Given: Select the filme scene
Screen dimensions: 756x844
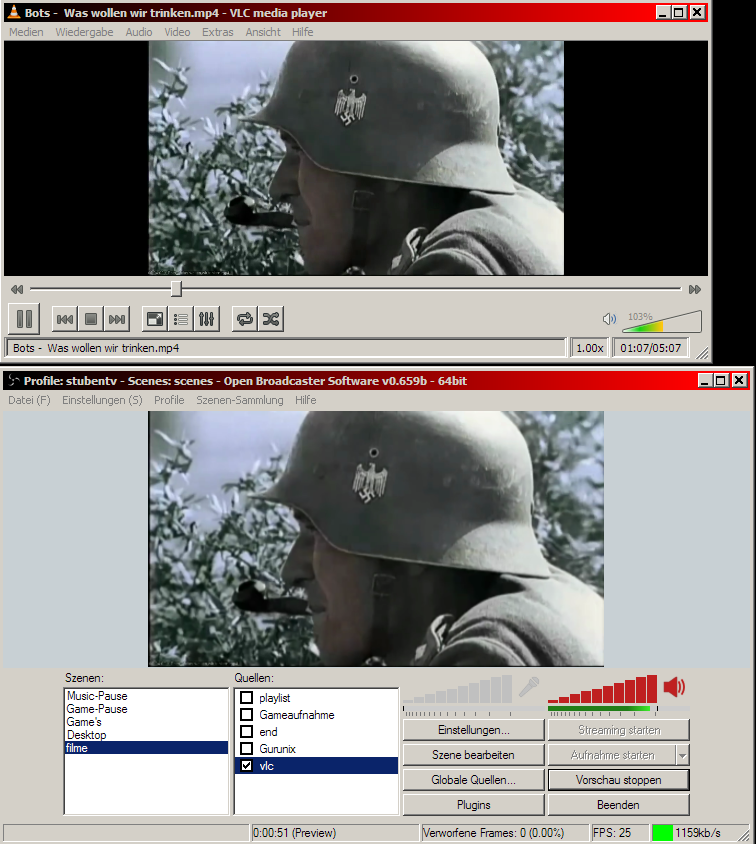Looking at the screenshot, I should (146, 748).
